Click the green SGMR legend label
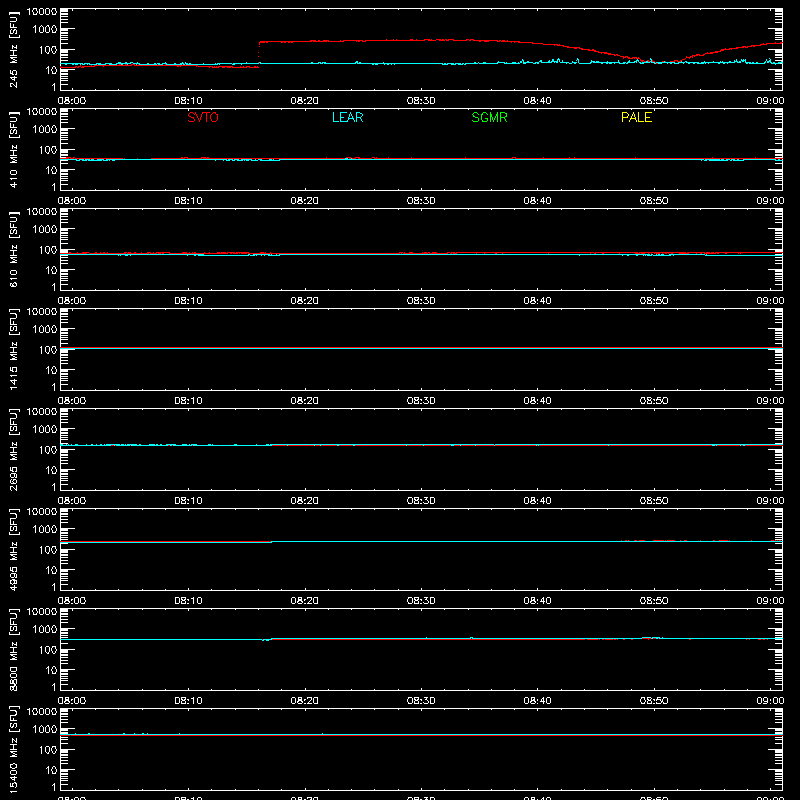 point(489,117)
